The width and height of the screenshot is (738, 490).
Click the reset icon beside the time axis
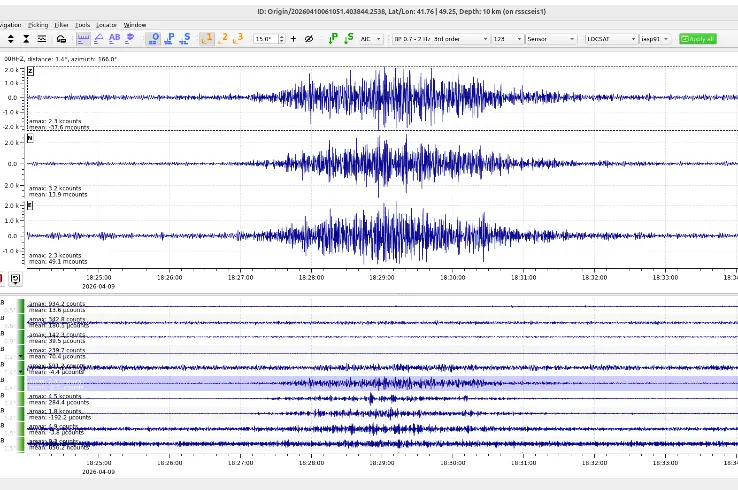pyautogui.click(x=16, y=278)
